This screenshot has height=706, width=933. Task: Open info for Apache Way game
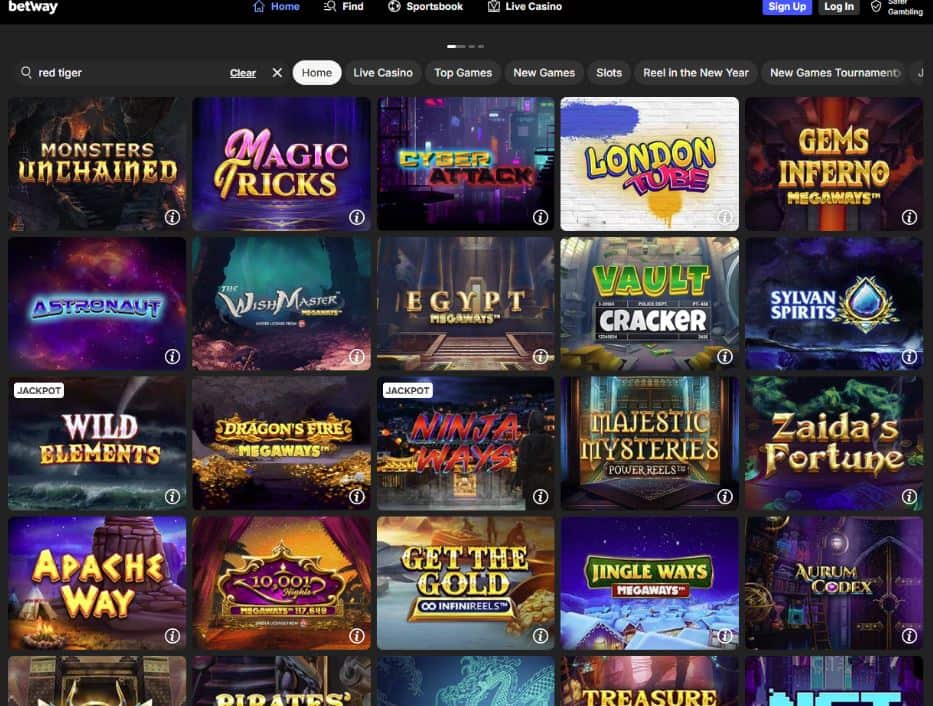[173, 636]
